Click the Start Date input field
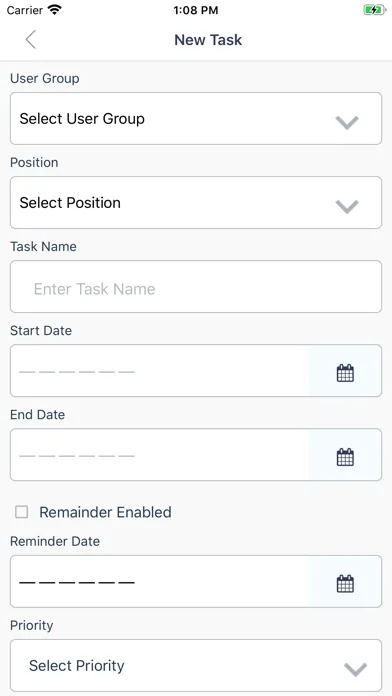The width and height of the screenshot is (392, 696). coord(159,371)
